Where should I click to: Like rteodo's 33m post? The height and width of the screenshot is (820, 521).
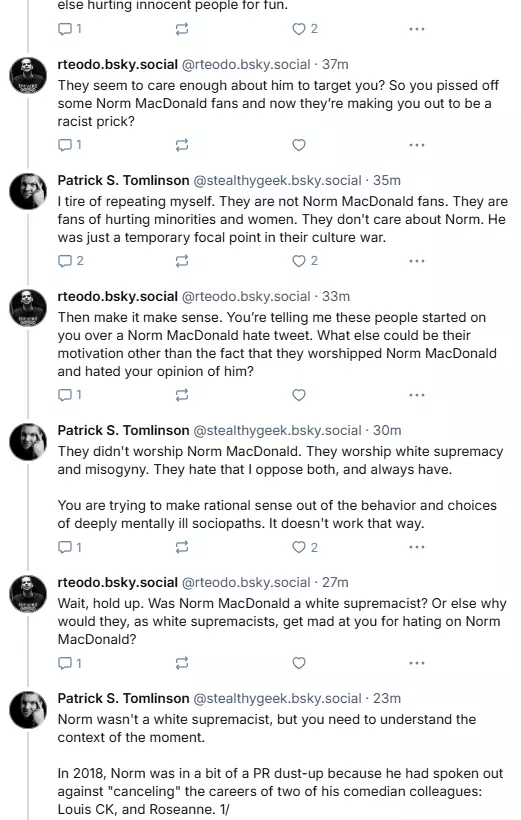click(x=299, y=395)
